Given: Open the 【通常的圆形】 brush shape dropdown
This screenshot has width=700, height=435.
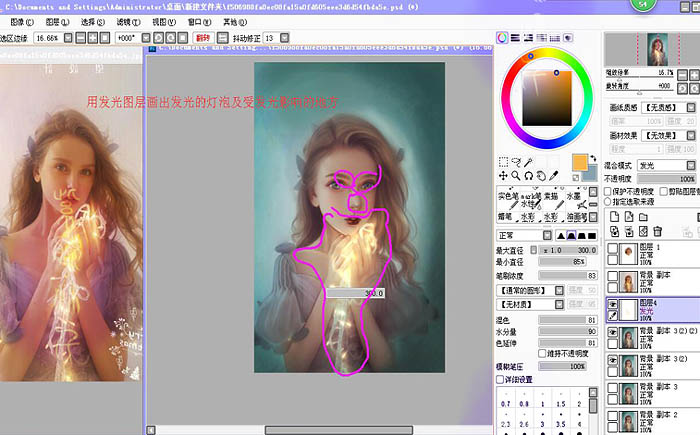Looking at the screenshot, I should tap(559, 291).
